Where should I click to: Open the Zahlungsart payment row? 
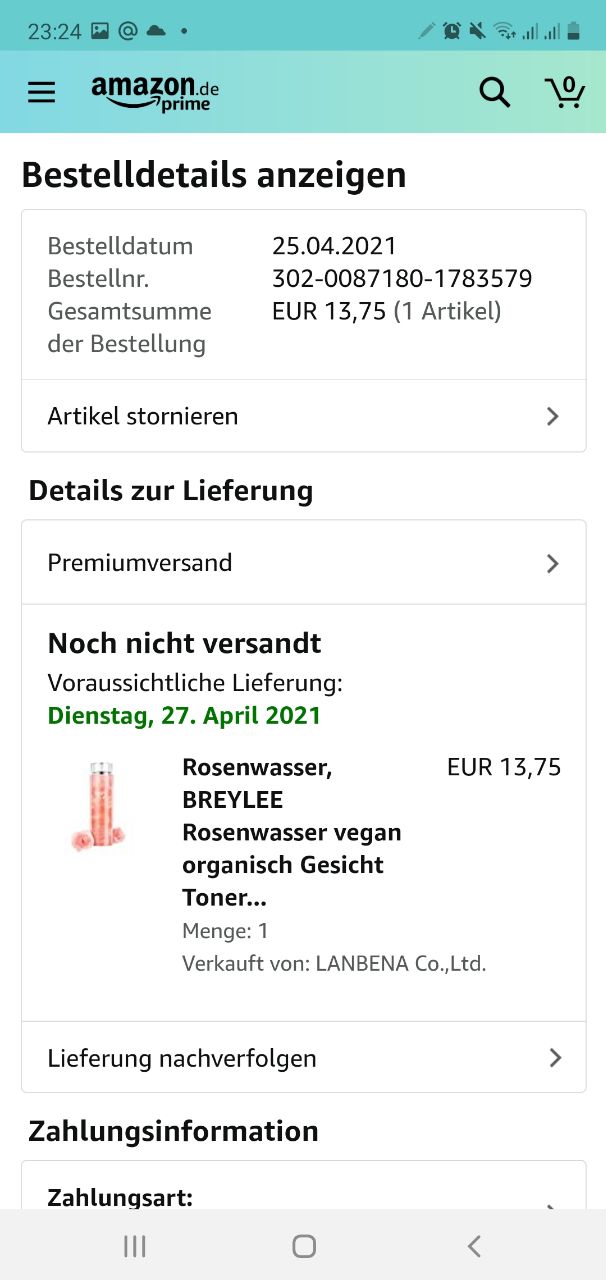coord(303,1198)
